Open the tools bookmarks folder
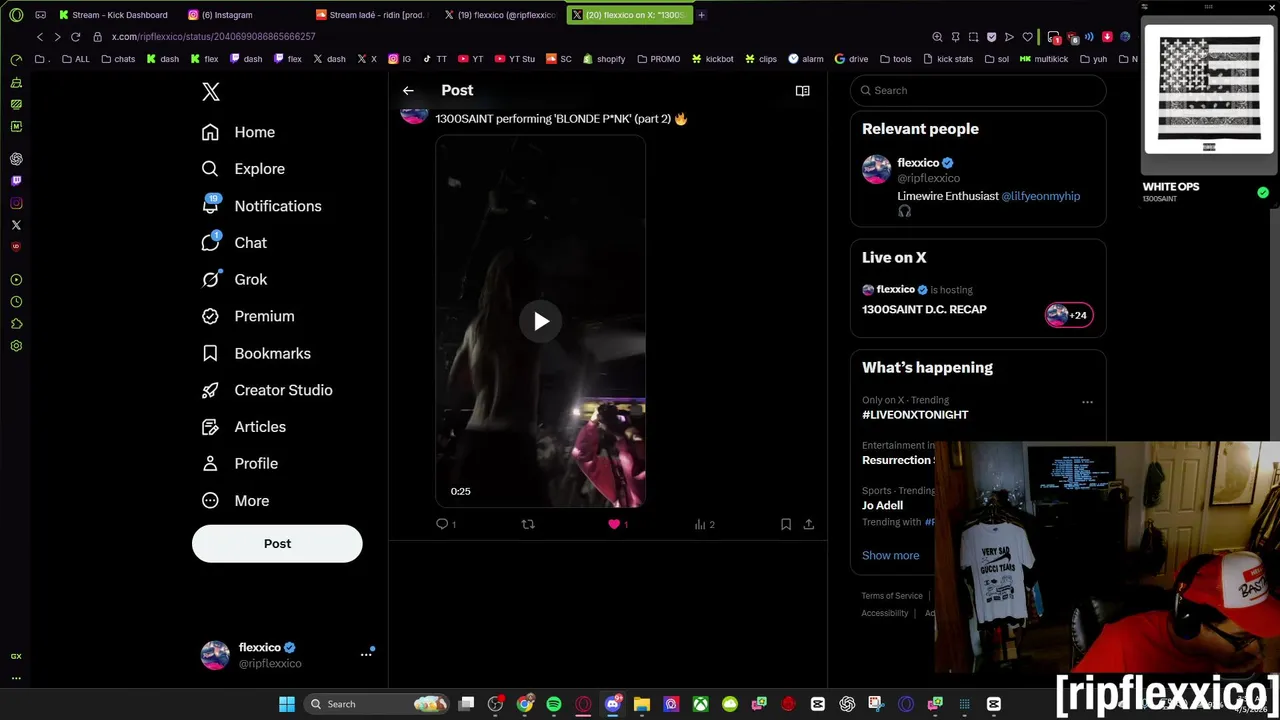1280x720 pixels. (895, 59)
